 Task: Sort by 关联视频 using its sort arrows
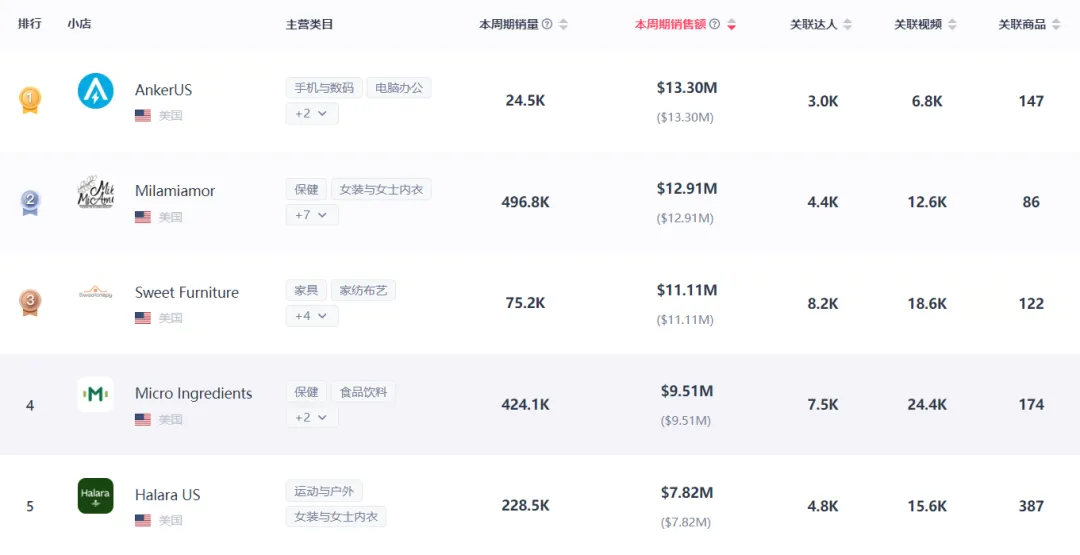click(x=952, y=24)
